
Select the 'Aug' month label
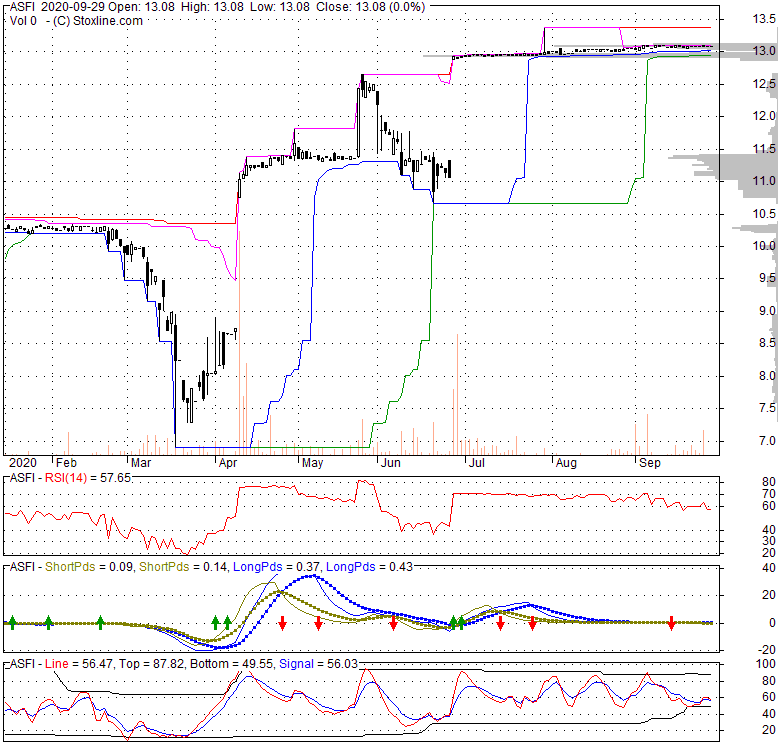pyautogui.click(x=567, y=463)
